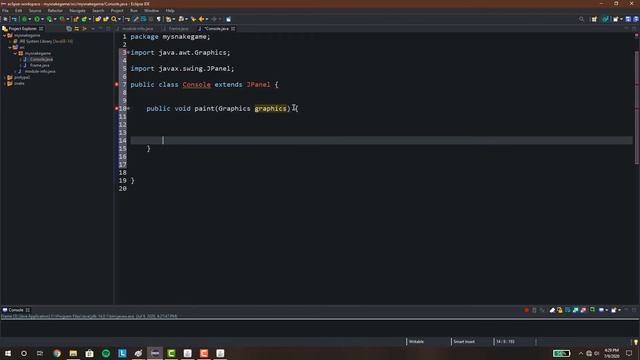Open the Navigate menu

tap(77, 11)
